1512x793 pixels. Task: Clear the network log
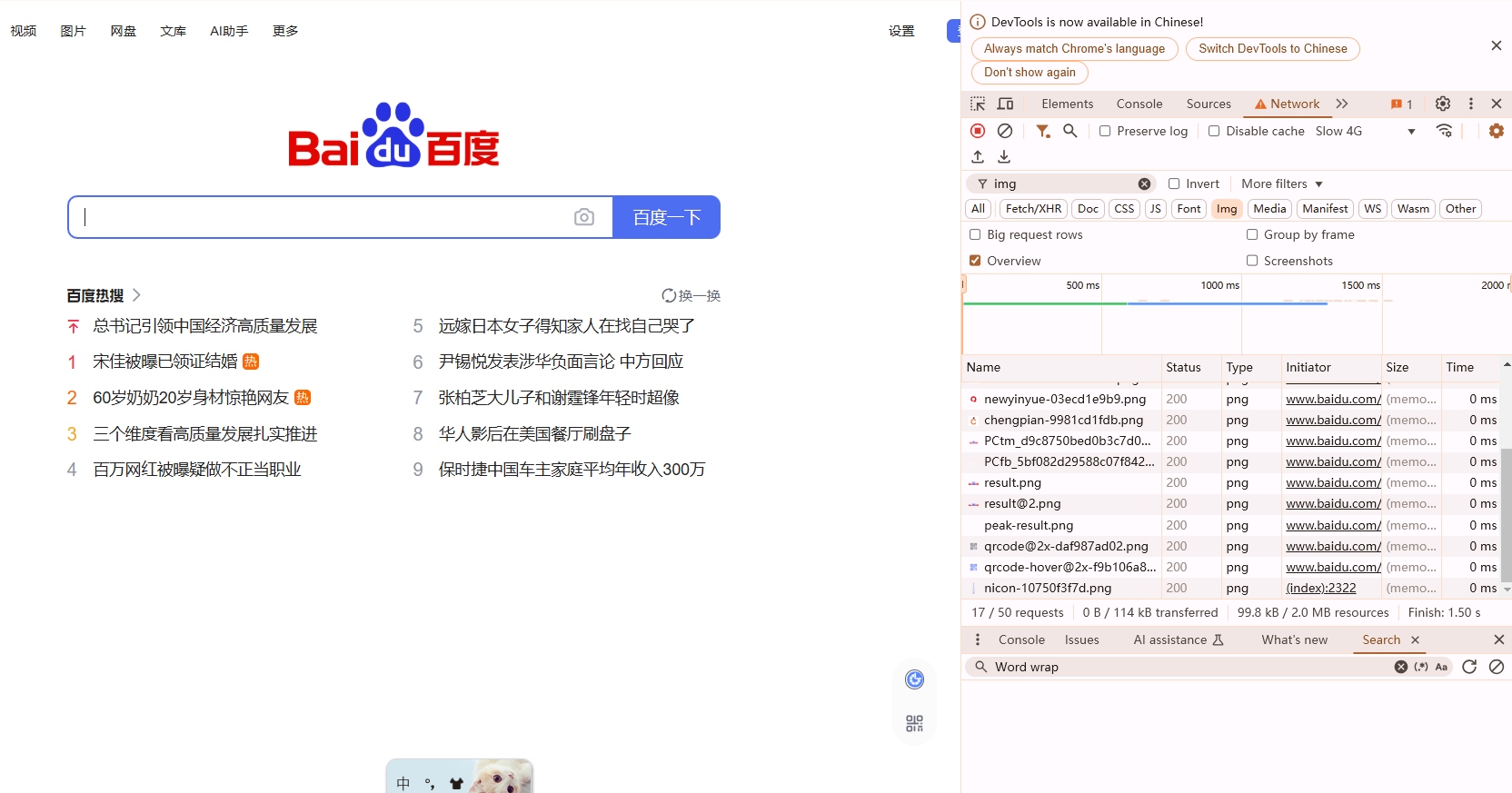tap(1005, 131)
